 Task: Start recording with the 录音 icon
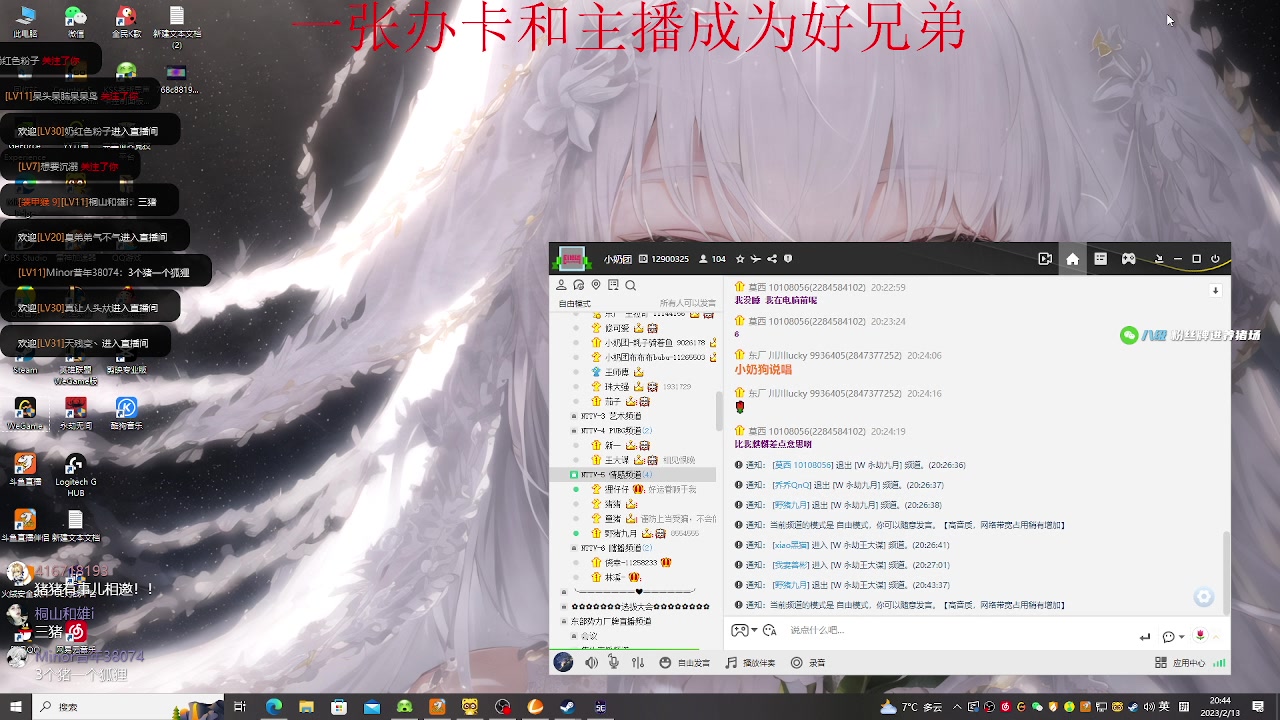pos(796,662)
